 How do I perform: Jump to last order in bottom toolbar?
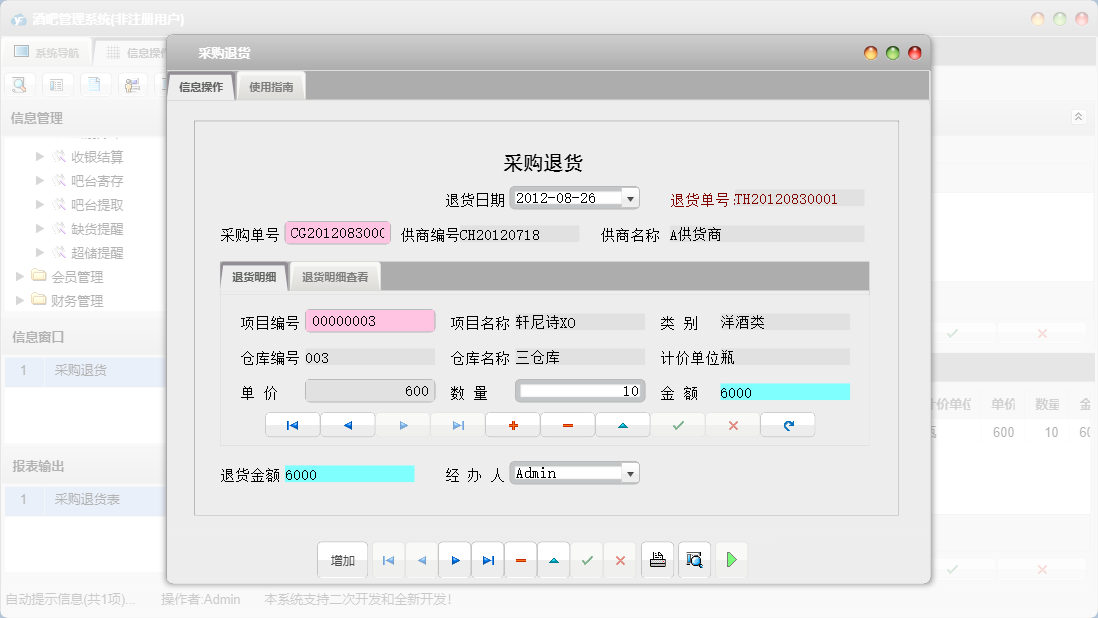click(488, 560)
